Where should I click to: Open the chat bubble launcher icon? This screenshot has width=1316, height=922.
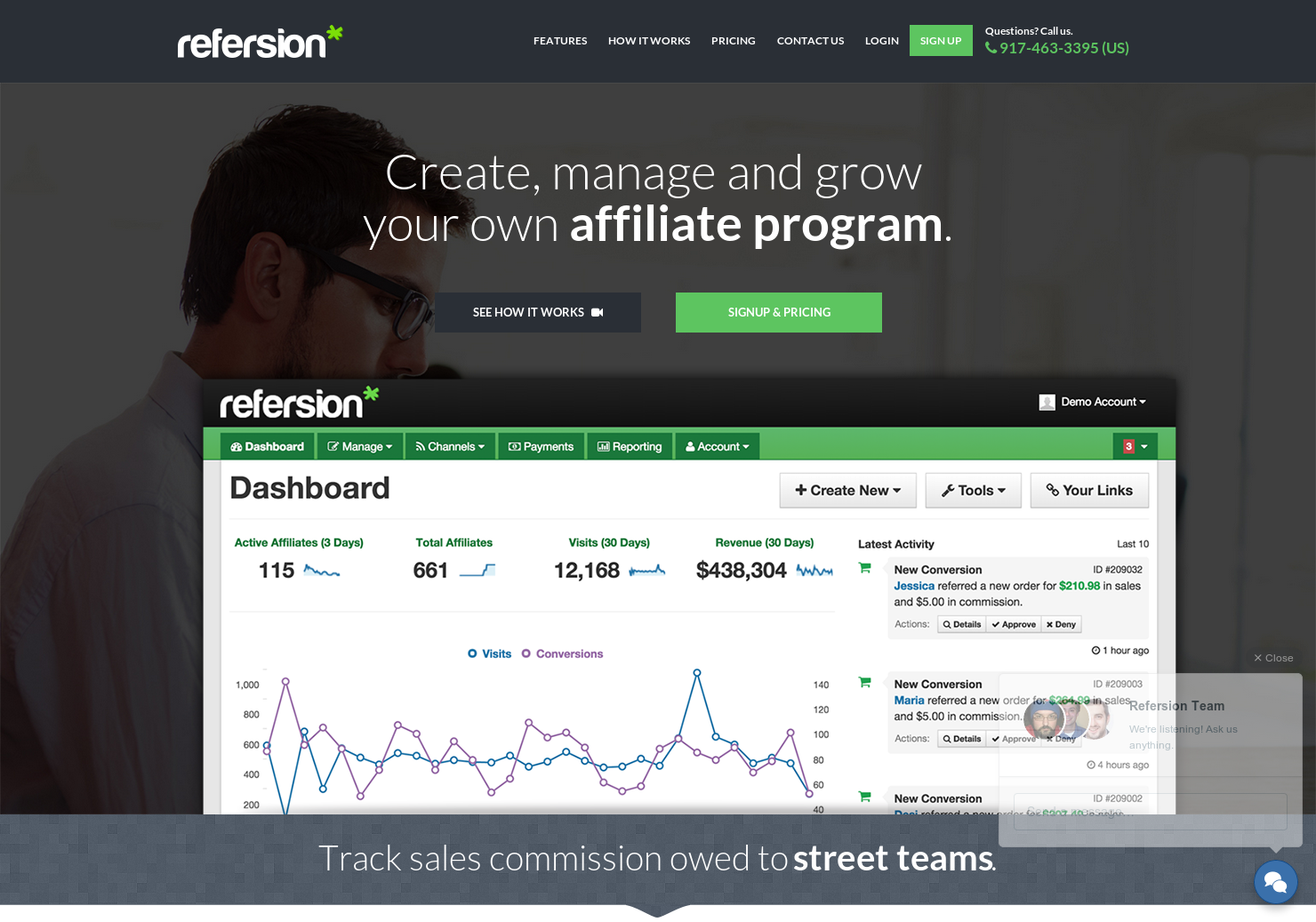1276,881
